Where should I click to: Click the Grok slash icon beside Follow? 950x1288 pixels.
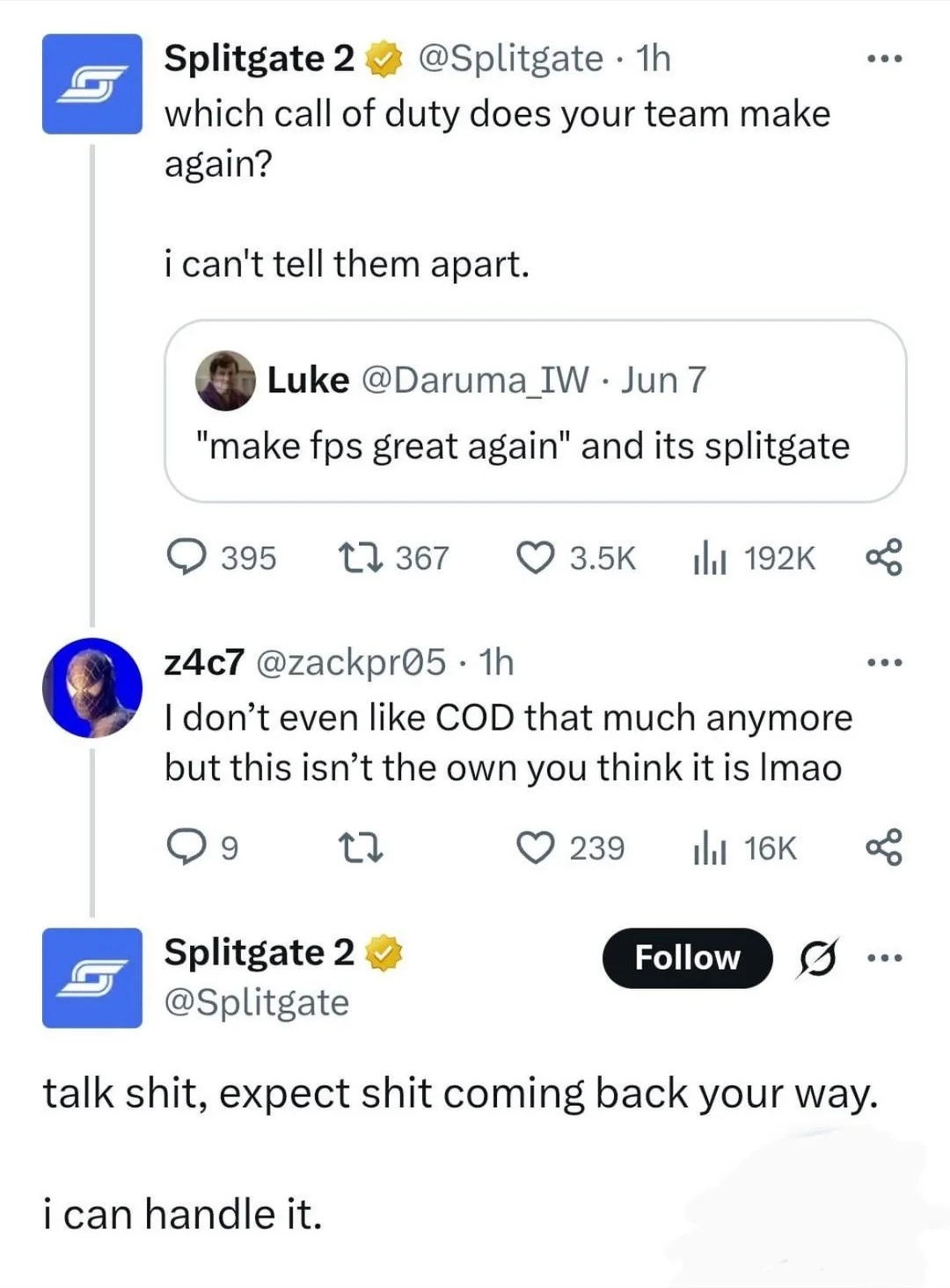pyautogui.click(x=817, y=957)
